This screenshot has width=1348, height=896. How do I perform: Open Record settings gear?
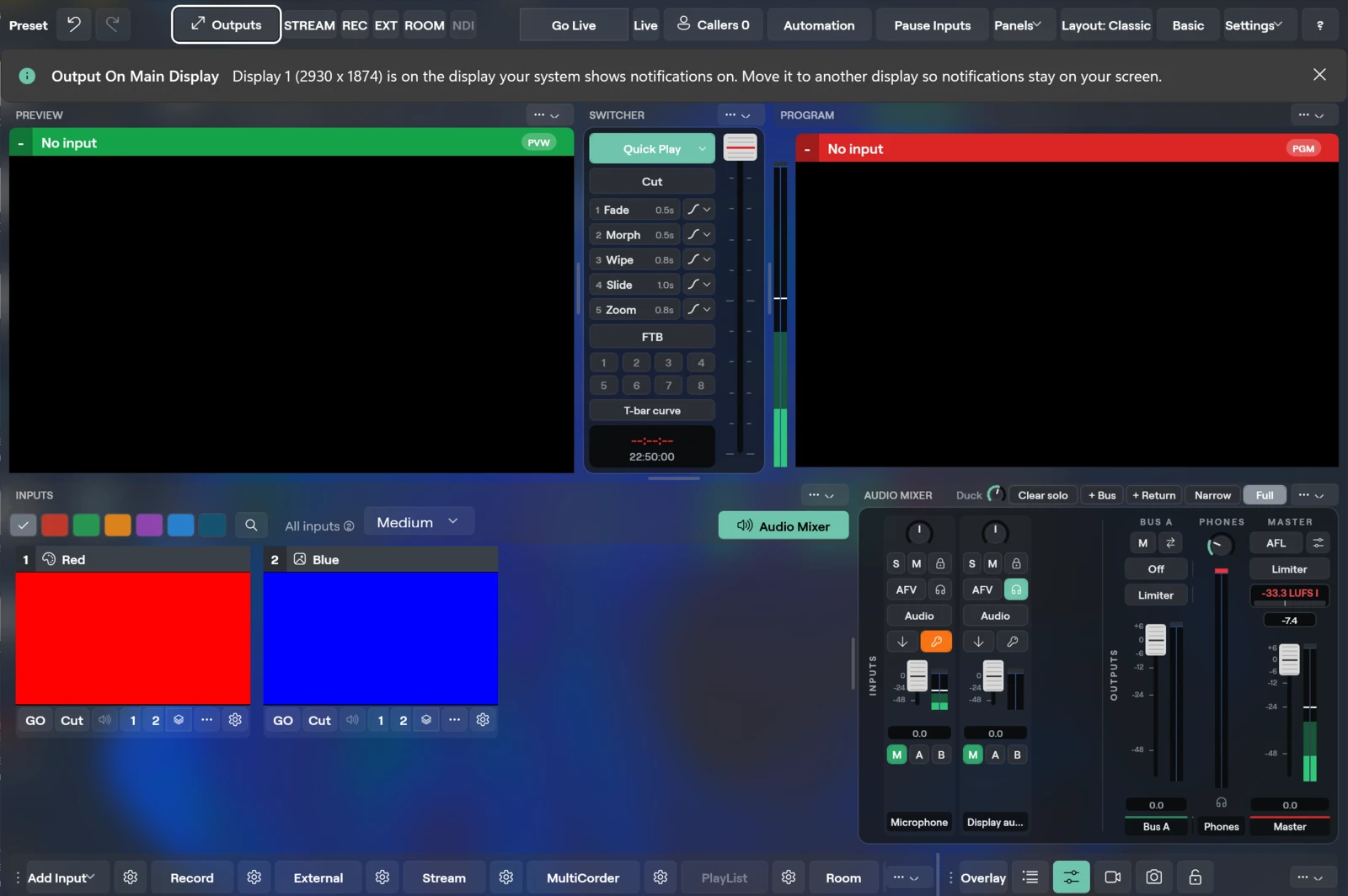(254, 877)
